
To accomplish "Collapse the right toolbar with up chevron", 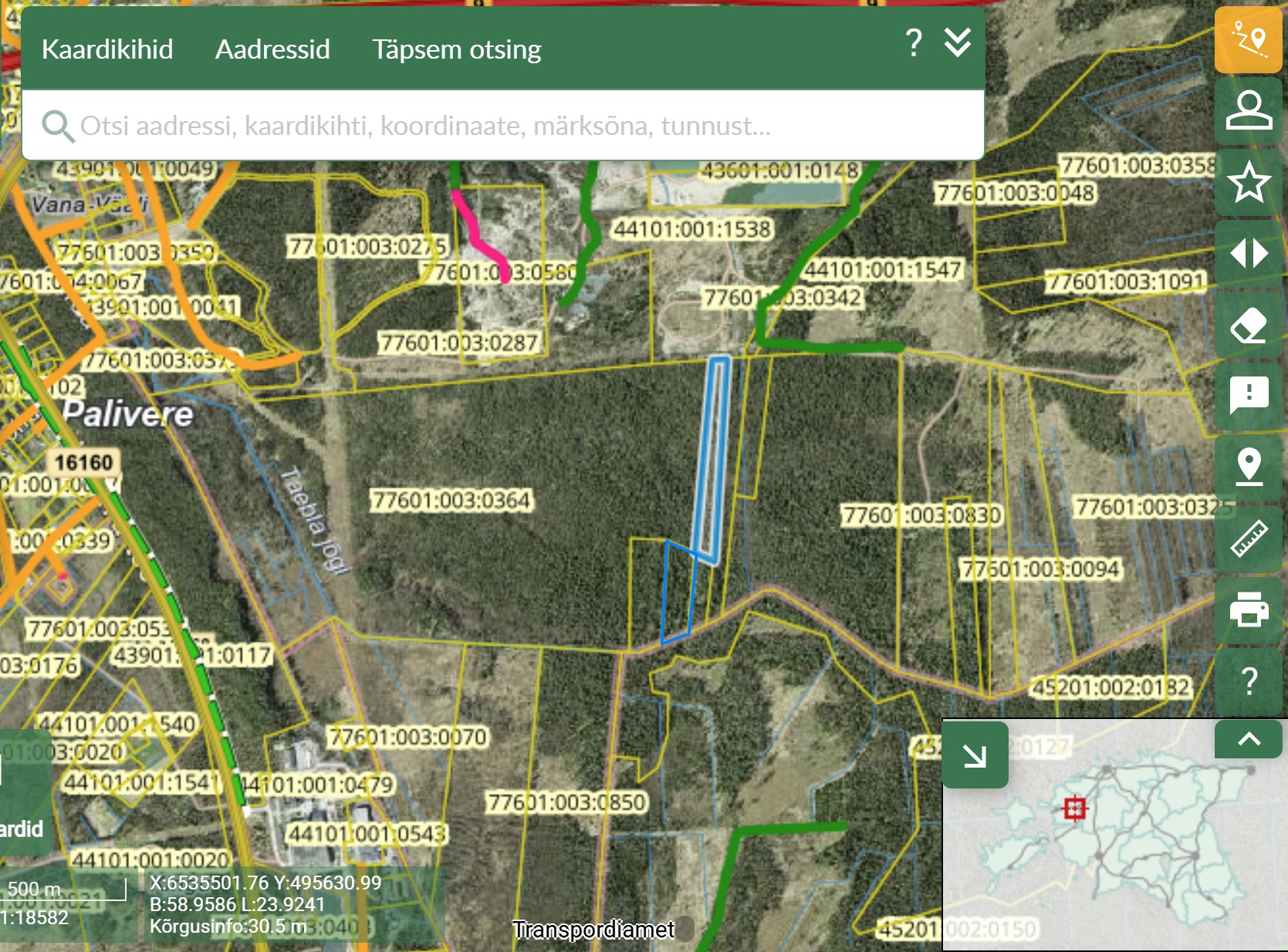I will pos(1249,739).
